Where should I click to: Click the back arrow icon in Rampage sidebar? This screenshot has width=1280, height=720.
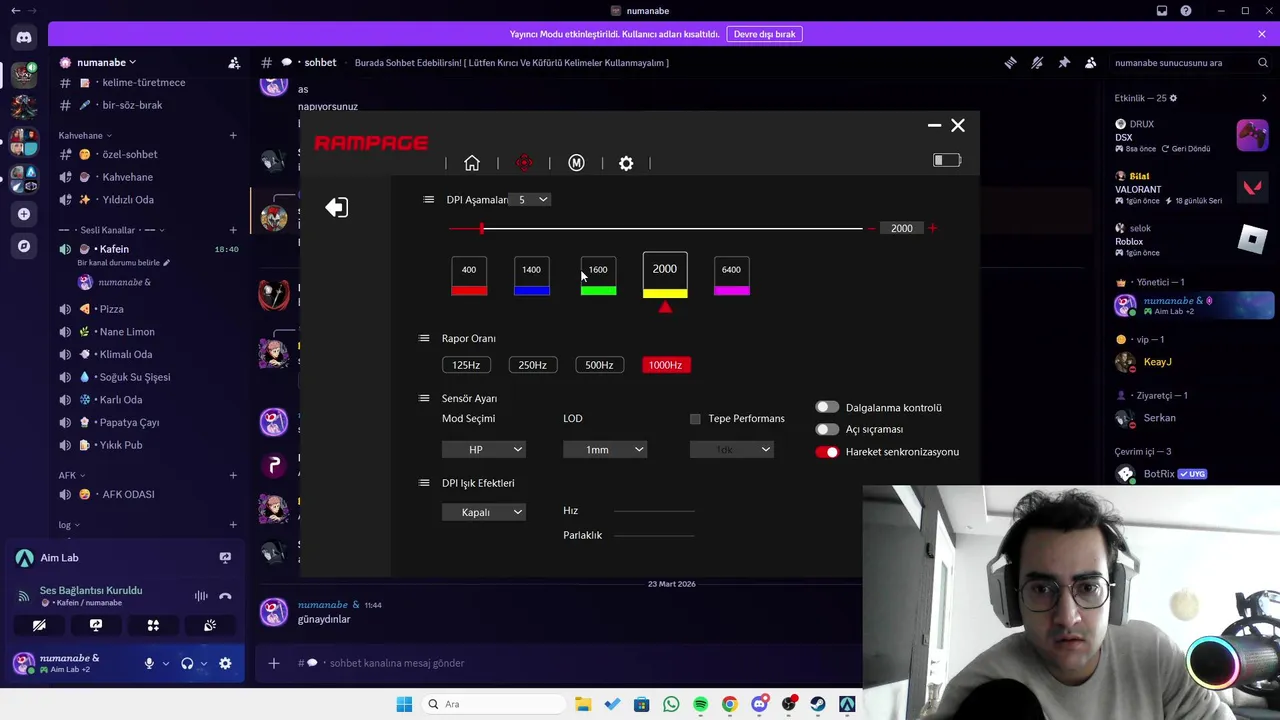[x=336, y=207]
